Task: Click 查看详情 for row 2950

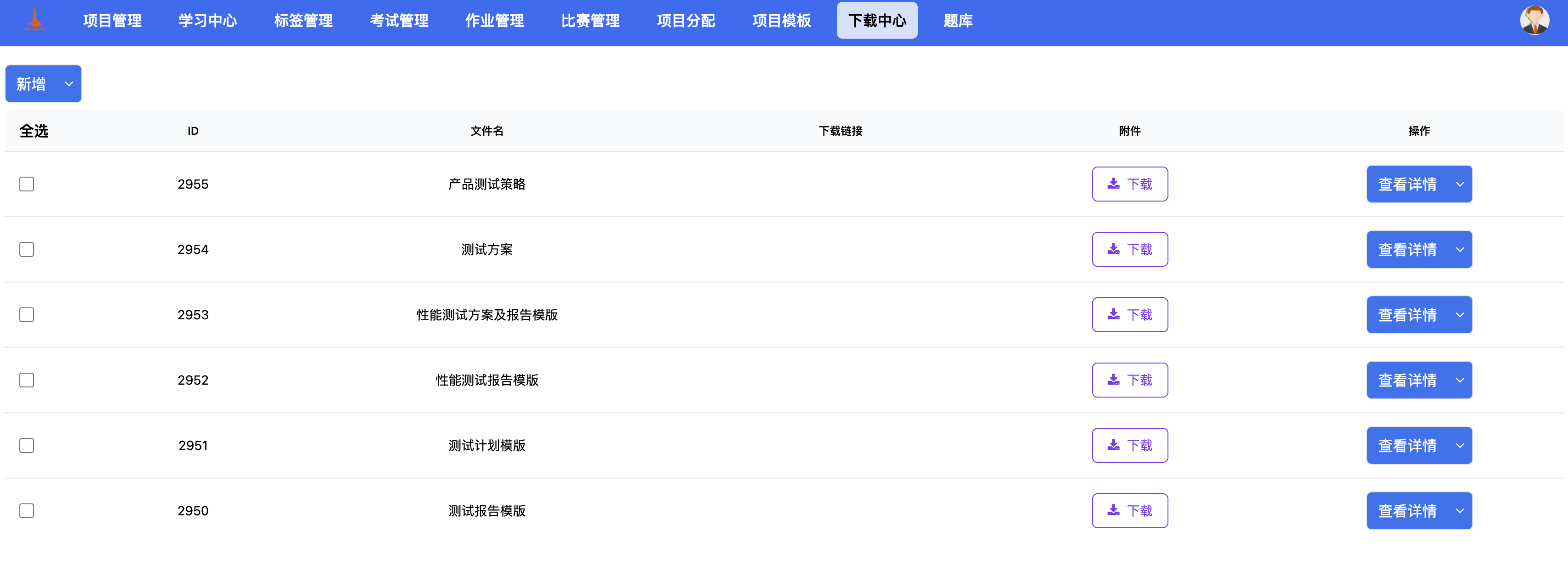Action: [x=1408, y=511]
